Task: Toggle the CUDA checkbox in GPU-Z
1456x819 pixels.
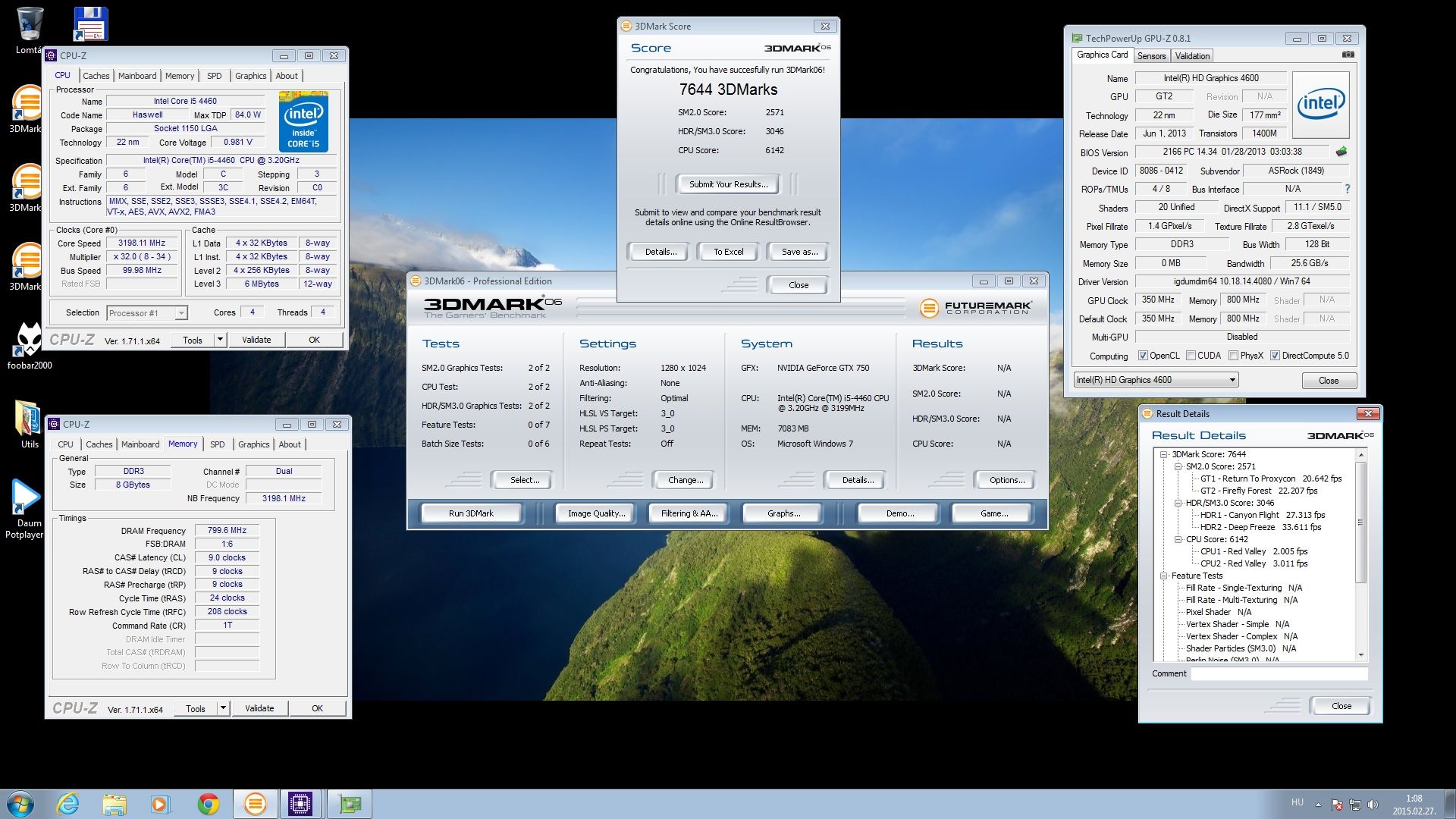Action: (1191, 356)
